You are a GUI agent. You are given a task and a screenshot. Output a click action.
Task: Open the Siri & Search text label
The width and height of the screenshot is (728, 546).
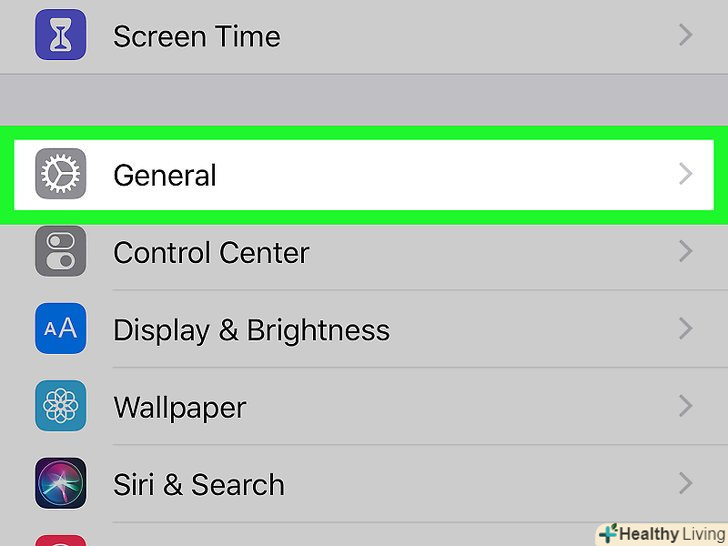pyautogui.click(x=199, y=484)
